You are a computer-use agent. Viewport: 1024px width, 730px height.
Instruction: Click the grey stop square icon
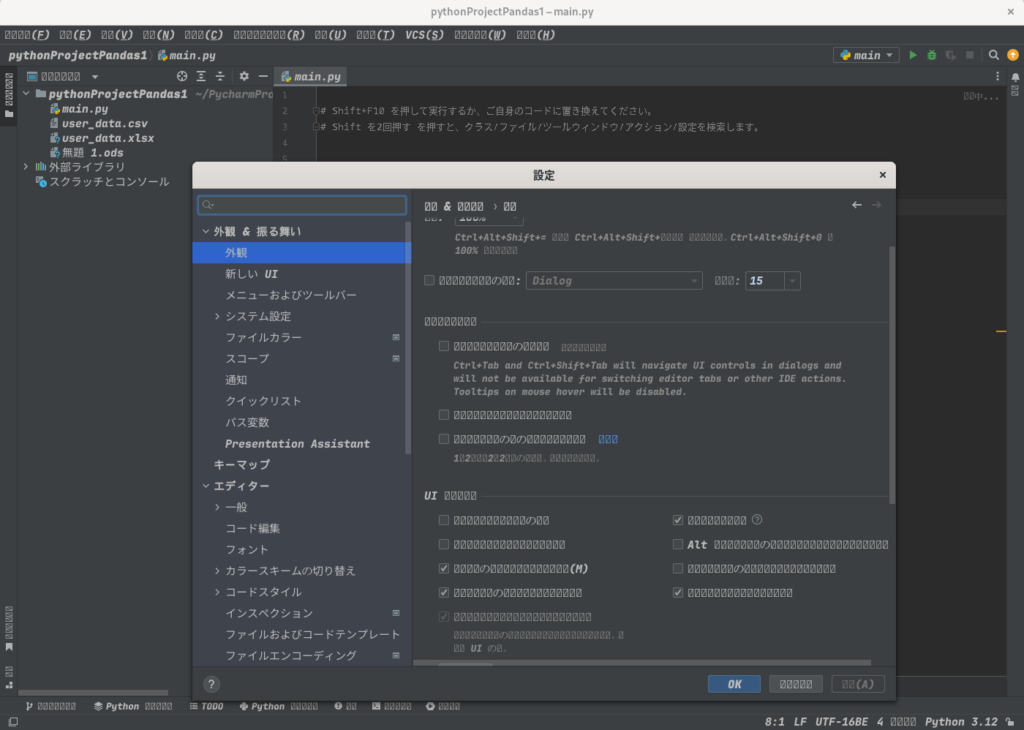[x=970, y=56]
